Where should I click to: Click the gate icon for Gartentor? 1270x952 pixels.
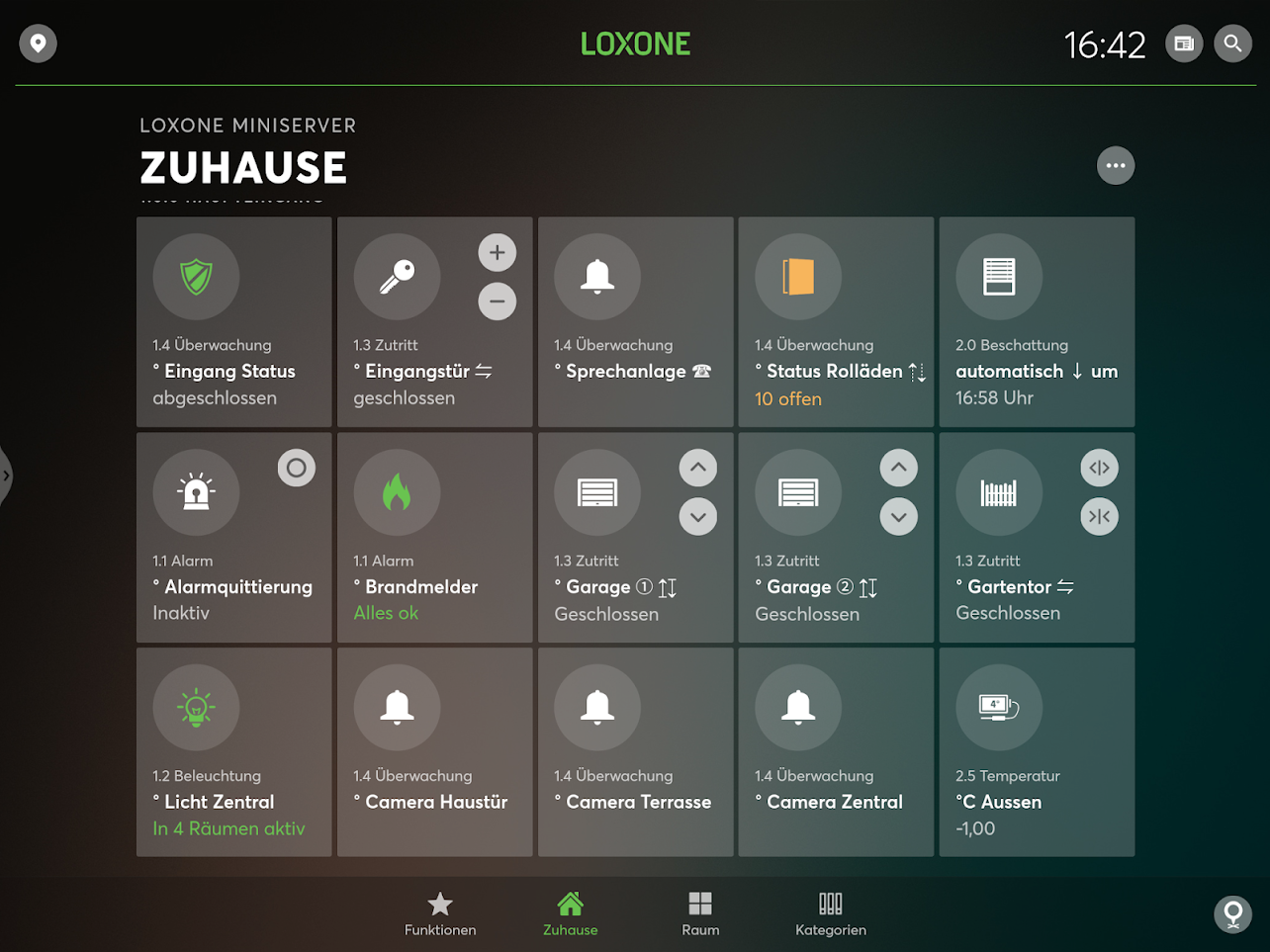(x=999, y=492)
